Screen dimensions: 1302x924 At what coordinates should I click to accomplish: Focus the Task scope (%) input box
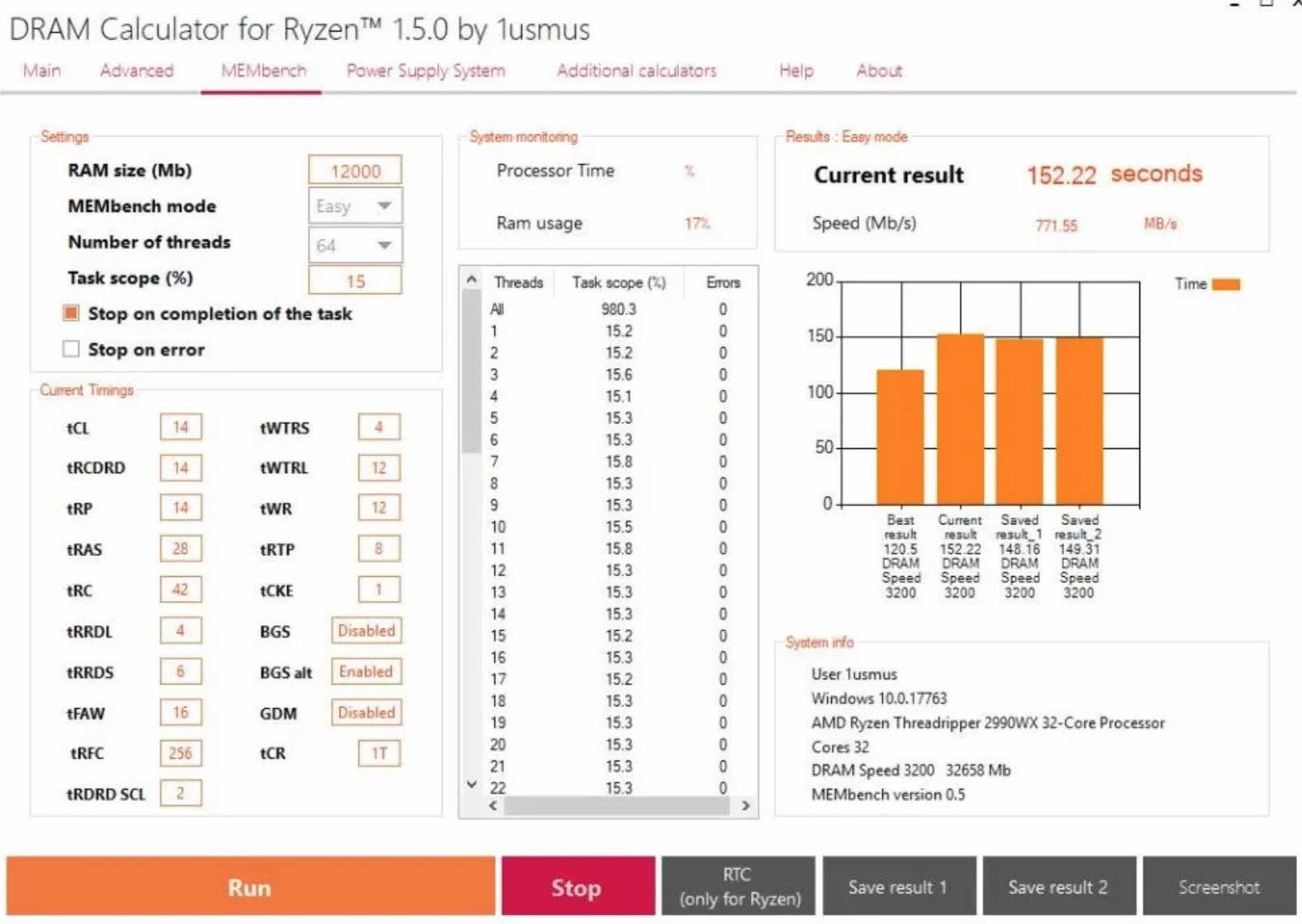355,281
